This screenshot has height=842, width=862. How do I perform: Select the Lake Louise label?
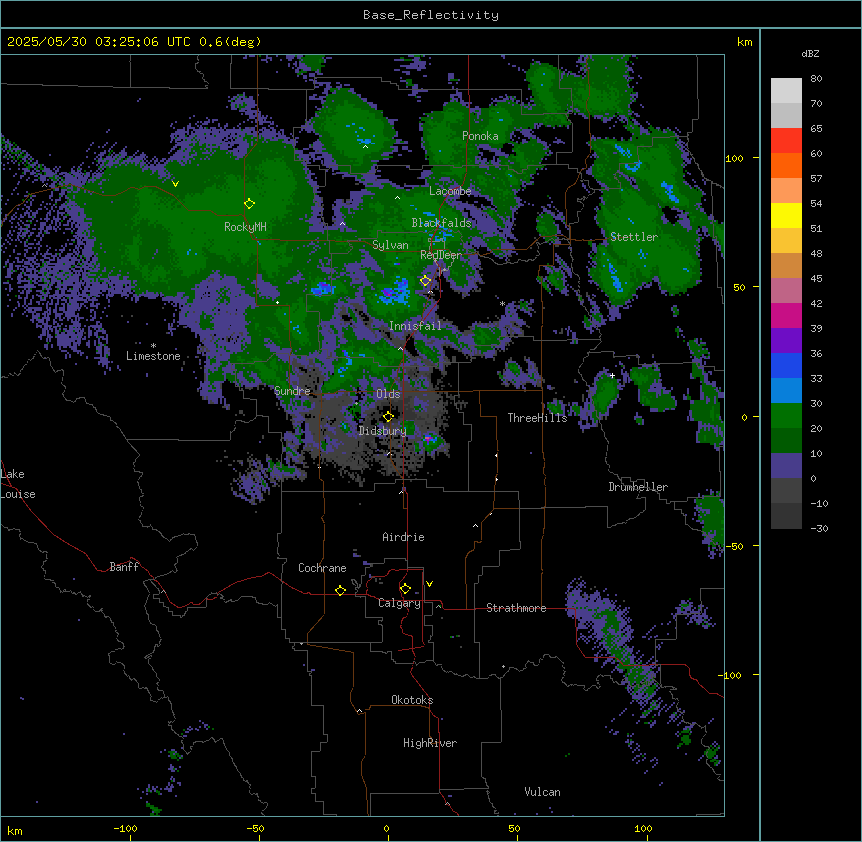tap(18, 484)
